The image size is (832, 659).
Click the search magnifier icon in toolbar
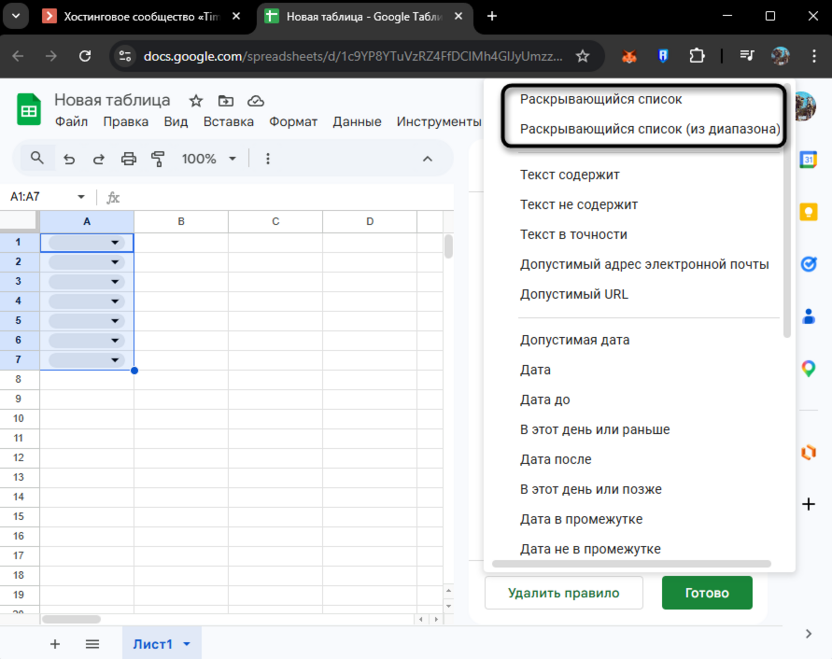(37, 158)
